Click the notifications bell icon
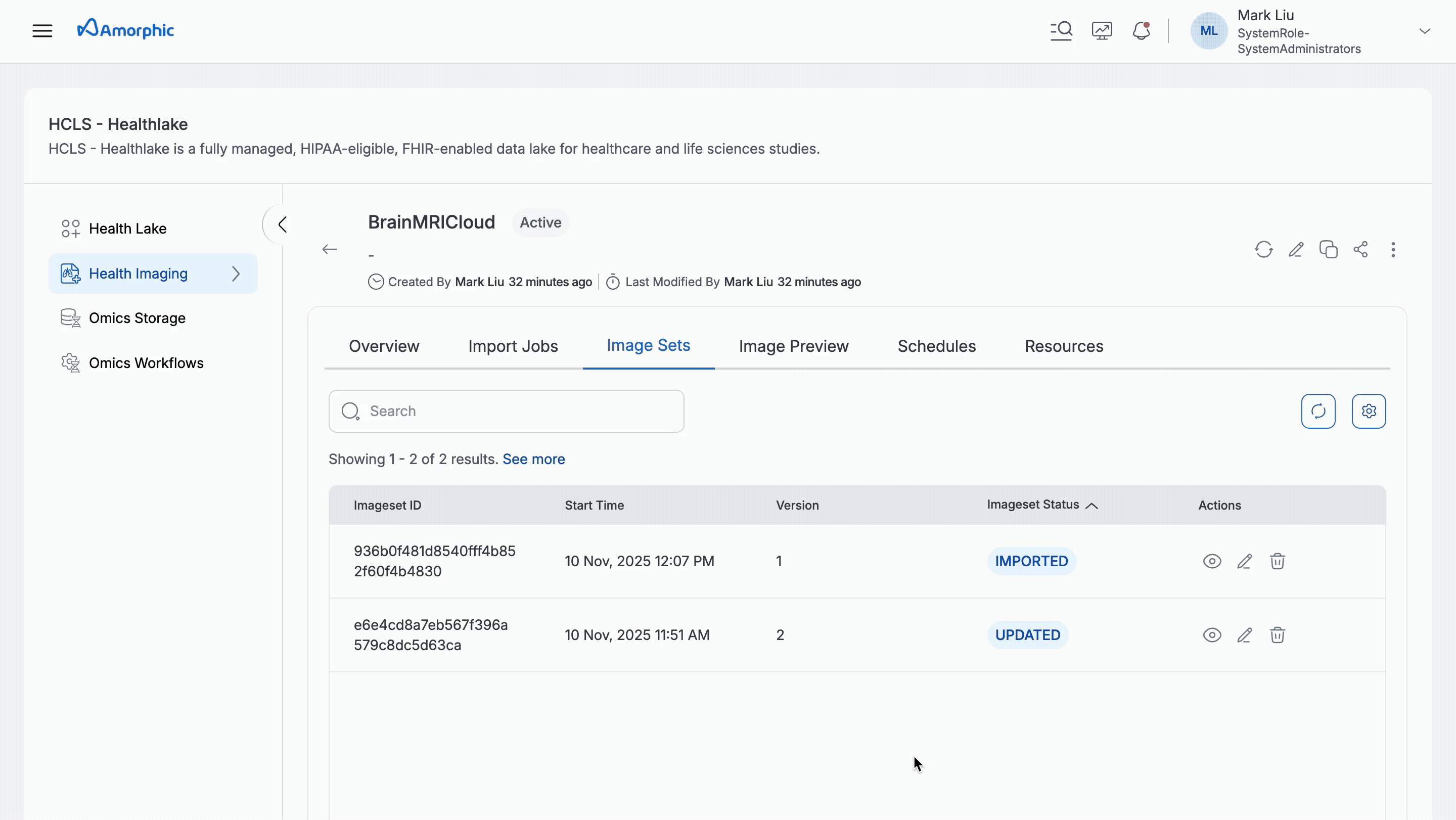Image resolution: width=1456 pixels, height=820 pixels. point(1141,30)
